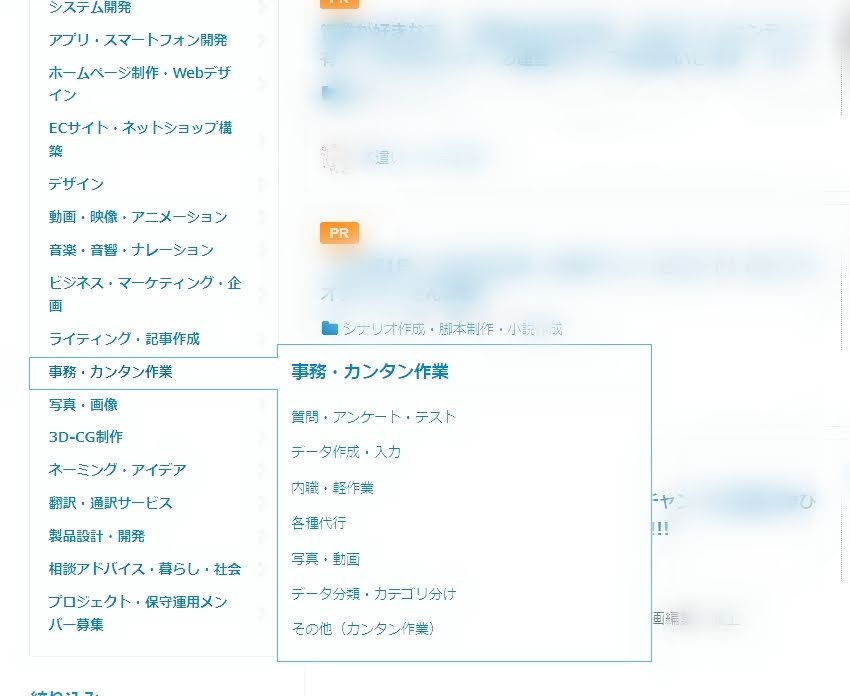The width and height of the screenshot is (850, 696).
Task: Choose データ作成・入力 subcategory
Action: (346, 452)
